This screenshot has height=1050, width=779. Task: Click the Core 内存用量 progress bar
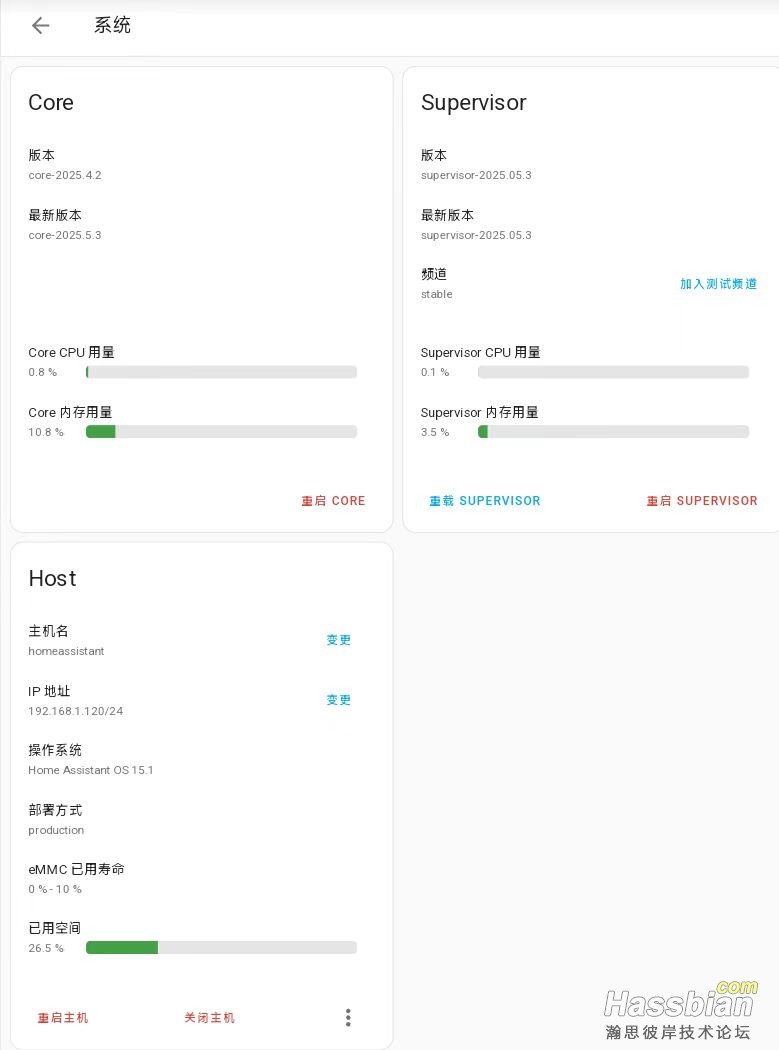coord(221,432)
